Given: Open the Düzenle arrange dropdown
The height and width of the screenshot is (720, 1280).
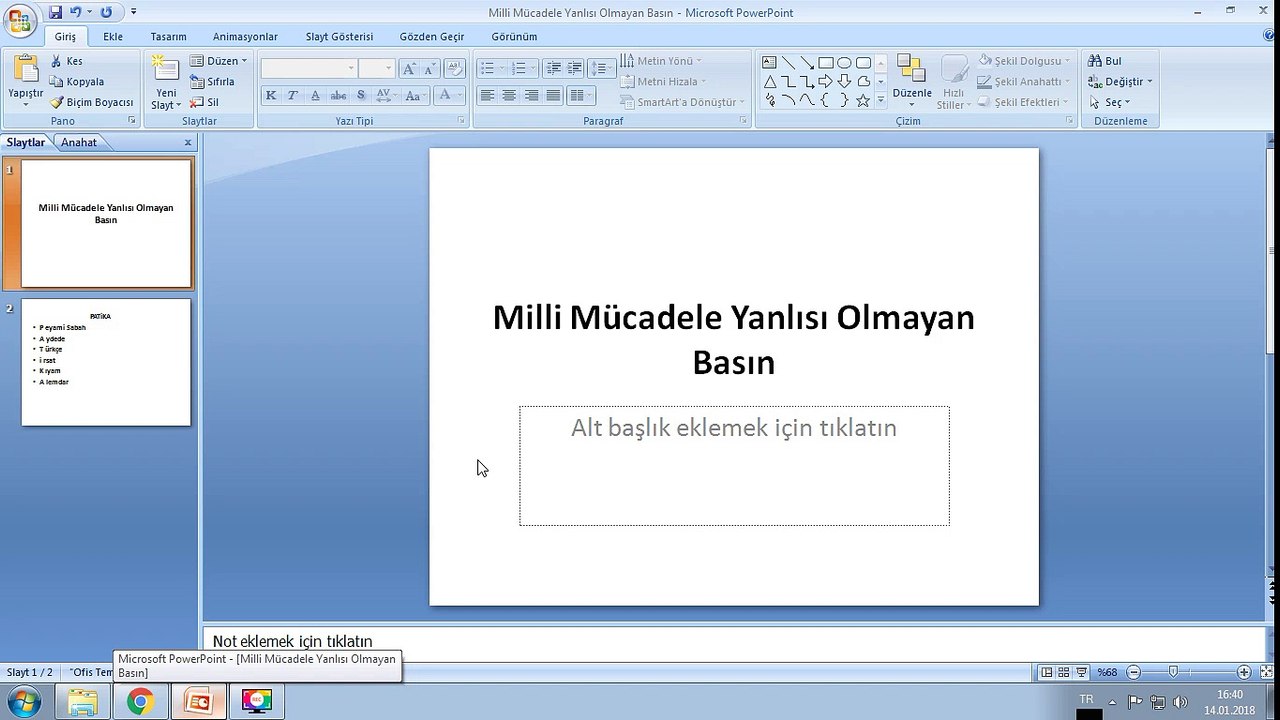Looking at the screenshot, I should 912,81.
